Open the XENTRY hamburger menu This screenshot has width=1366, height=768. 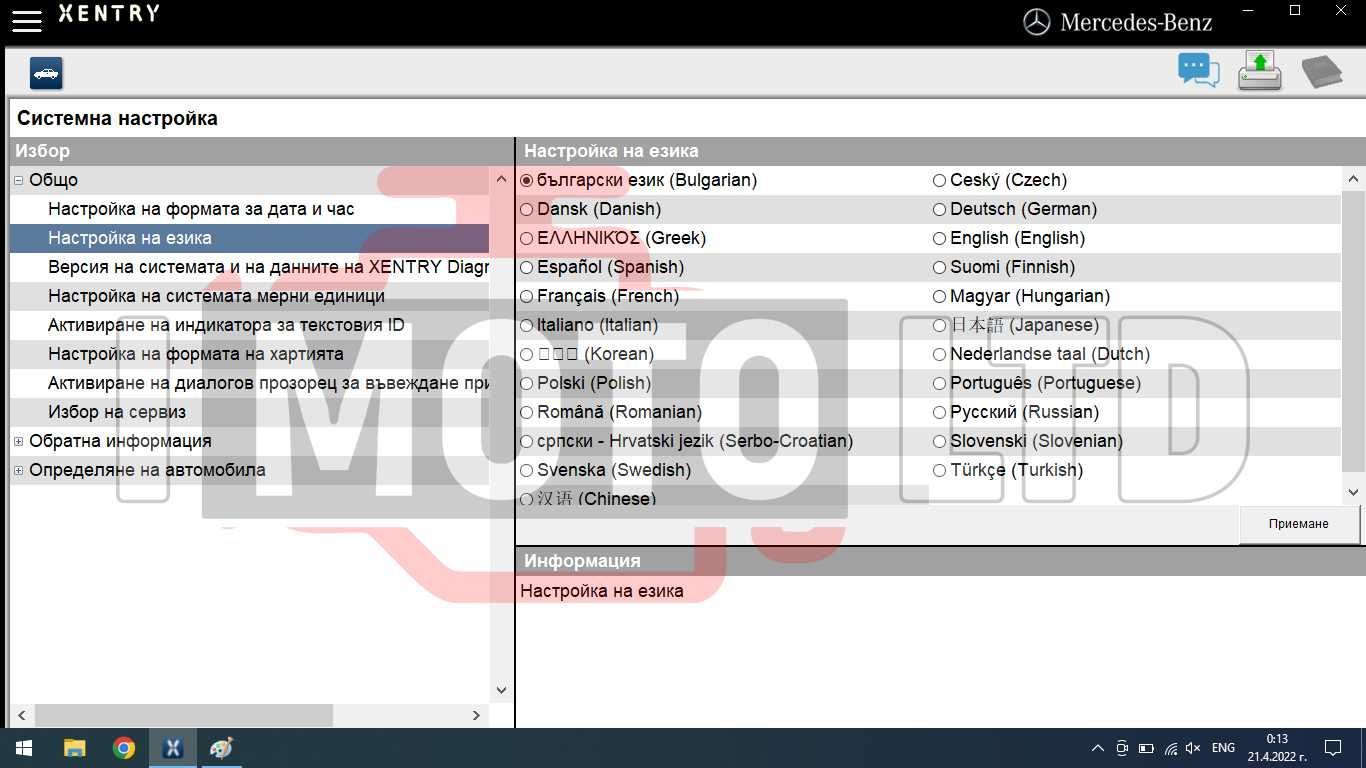point(27,20)
